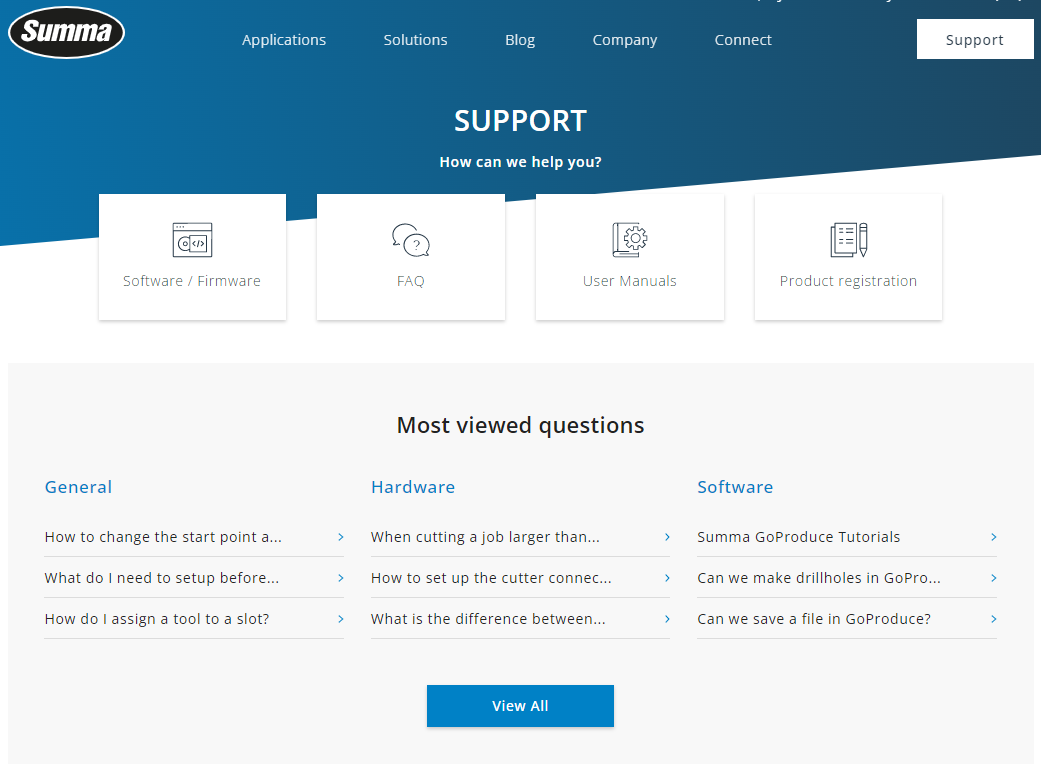Open 'Can we make drillholes in GoPro...' question

click(x=846, y=578)
